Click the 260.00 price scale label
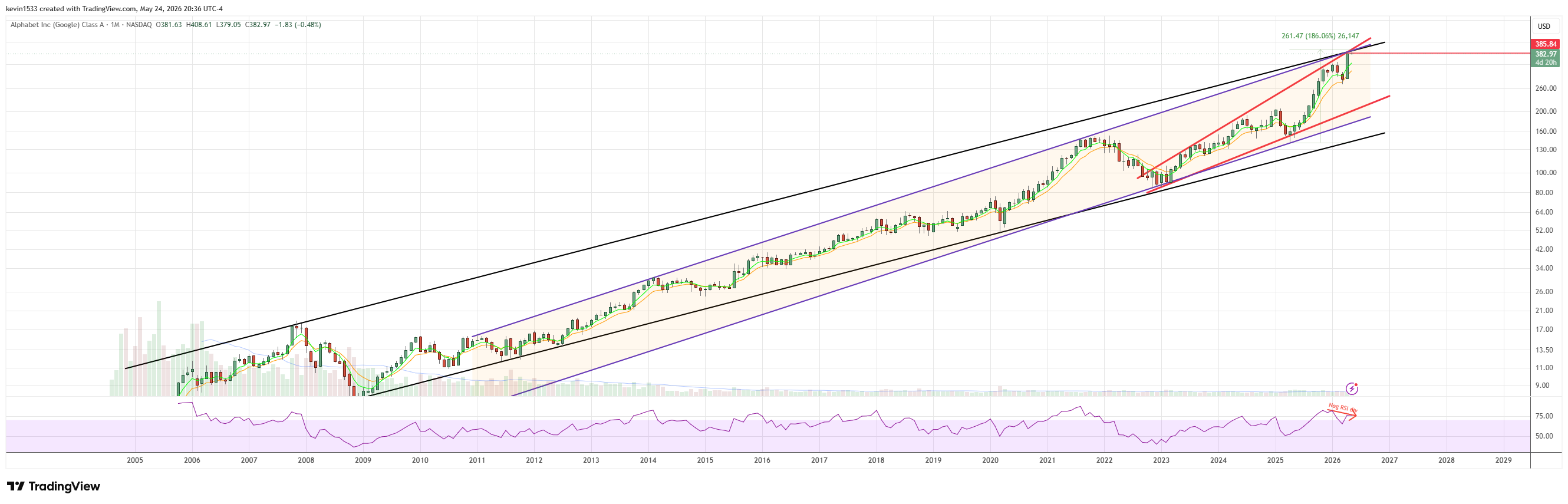1568x504 pixels. [x=1546, y=88]
